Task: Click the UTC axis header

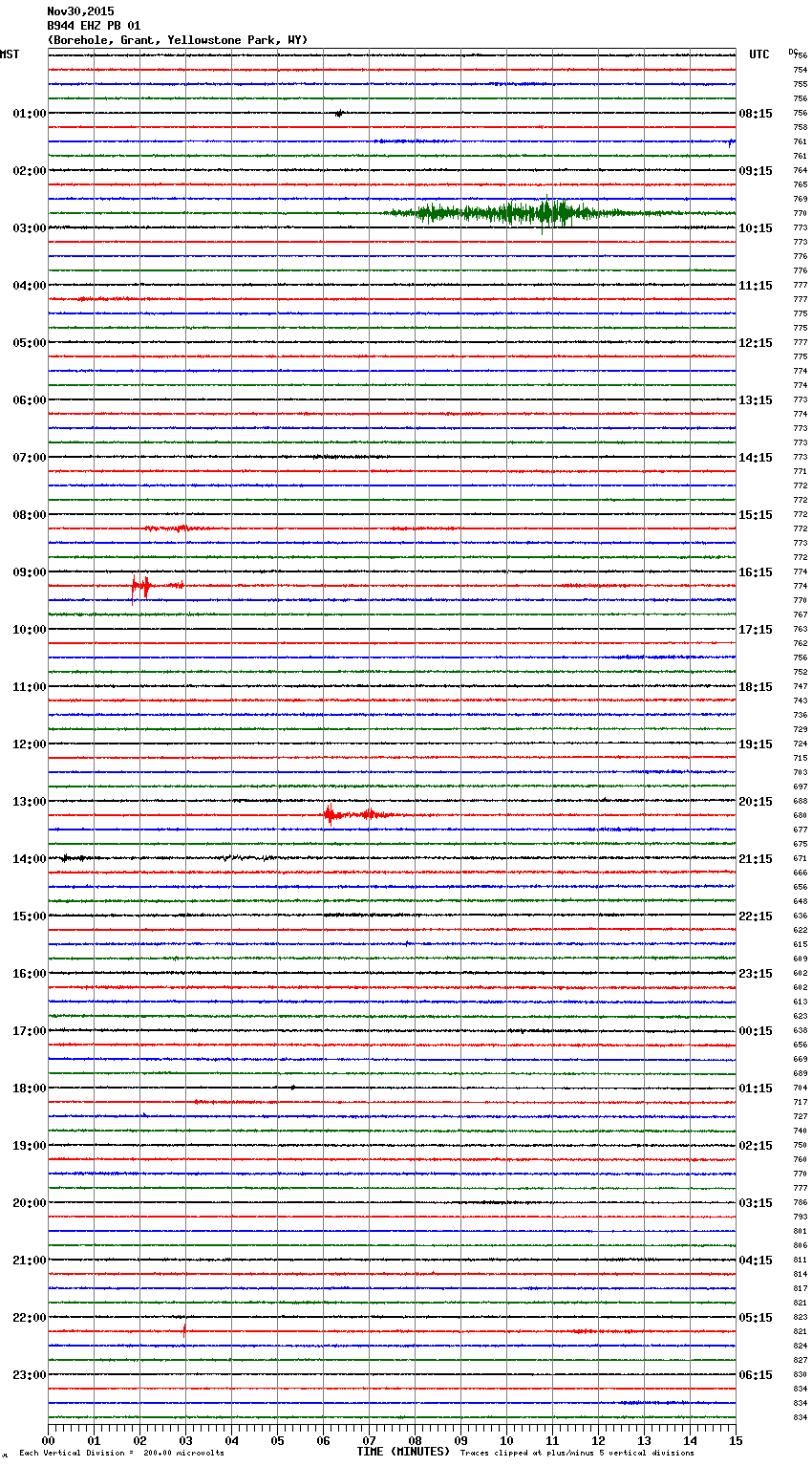Action: click(759, 54)
